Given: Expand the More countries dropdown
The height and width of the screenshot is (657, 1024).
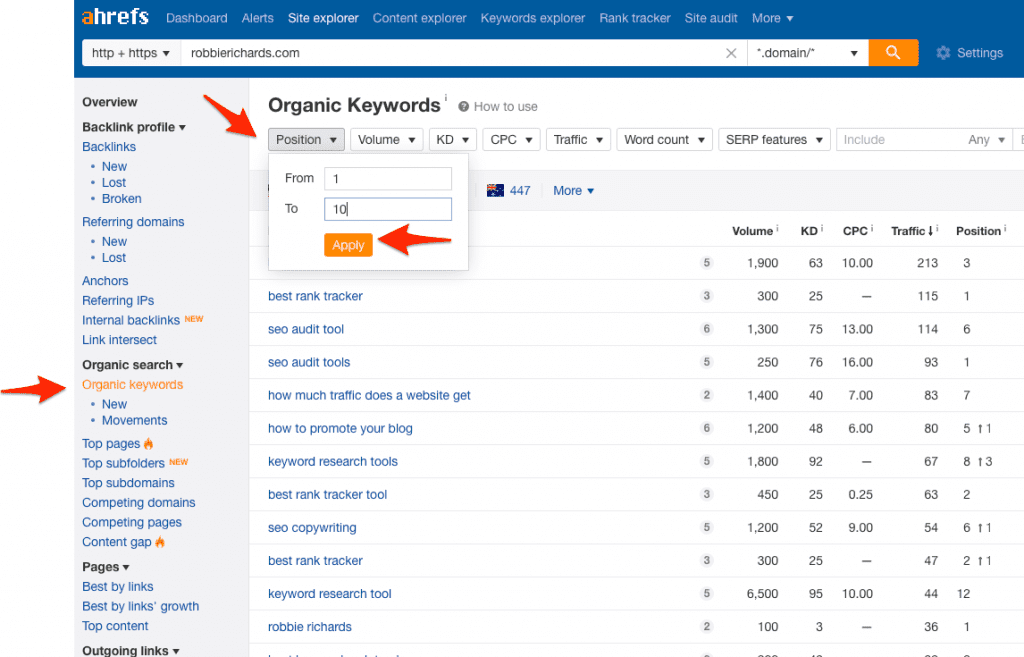Looking at the screenshot, I should point(573,191).
